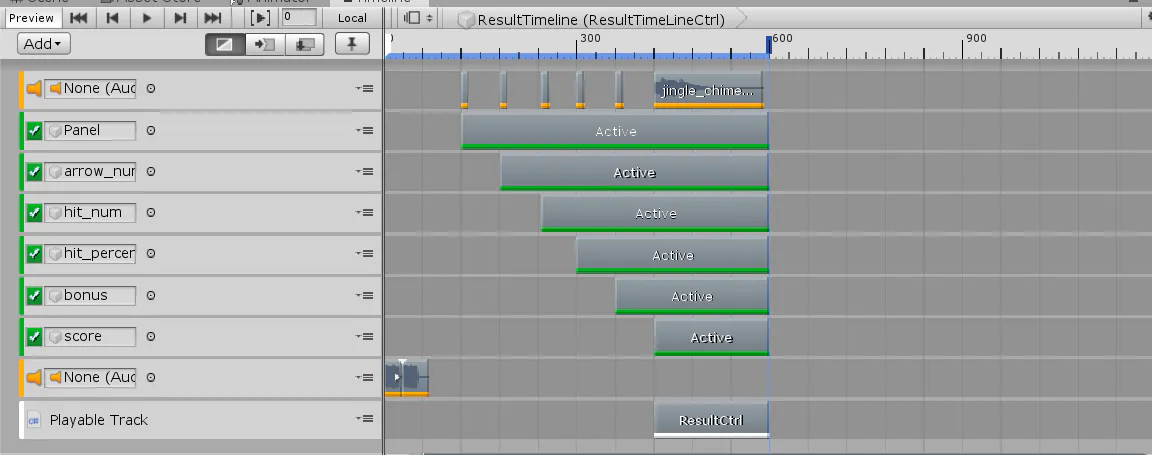Image resolution: width=1152 pixels, height=455 pixels.
Task: Open options menu for hit_num track
Action: pos(365,212)
